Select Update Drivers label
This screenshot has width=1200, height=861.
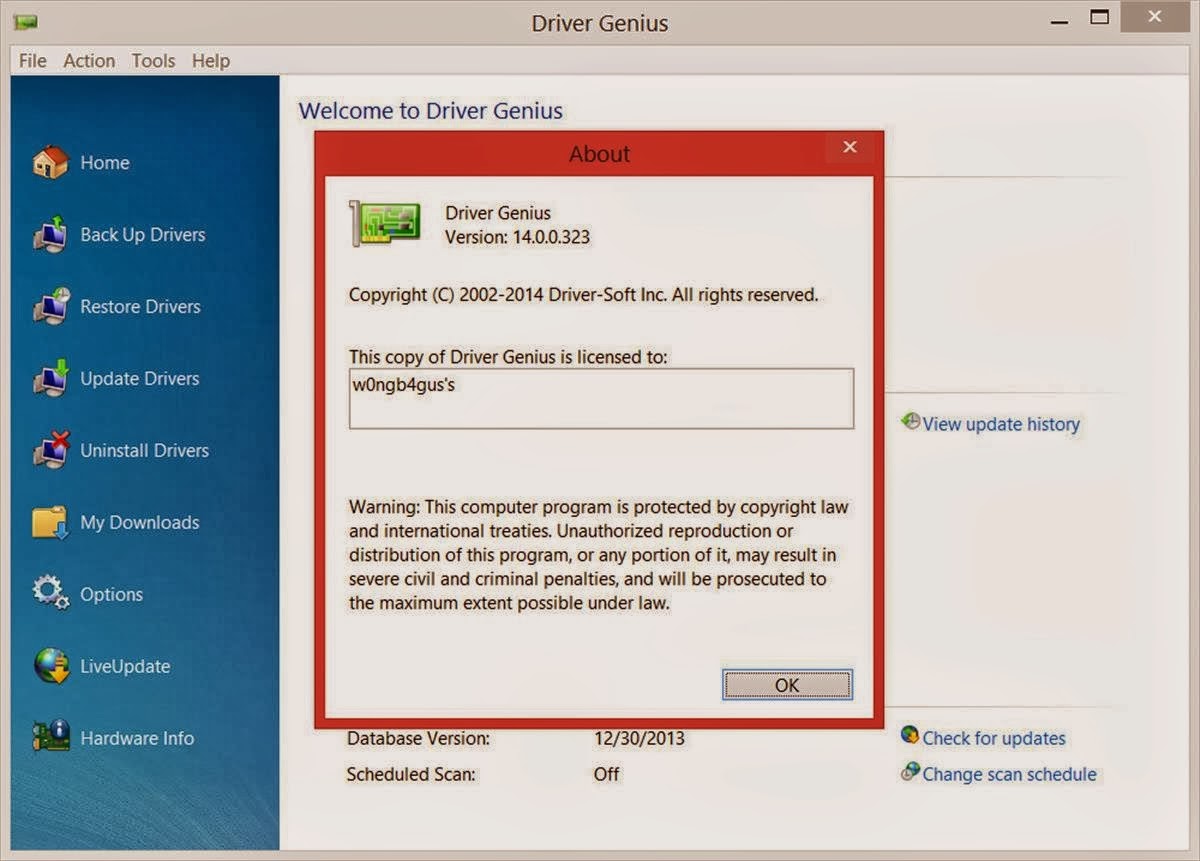tap(140, 379)
